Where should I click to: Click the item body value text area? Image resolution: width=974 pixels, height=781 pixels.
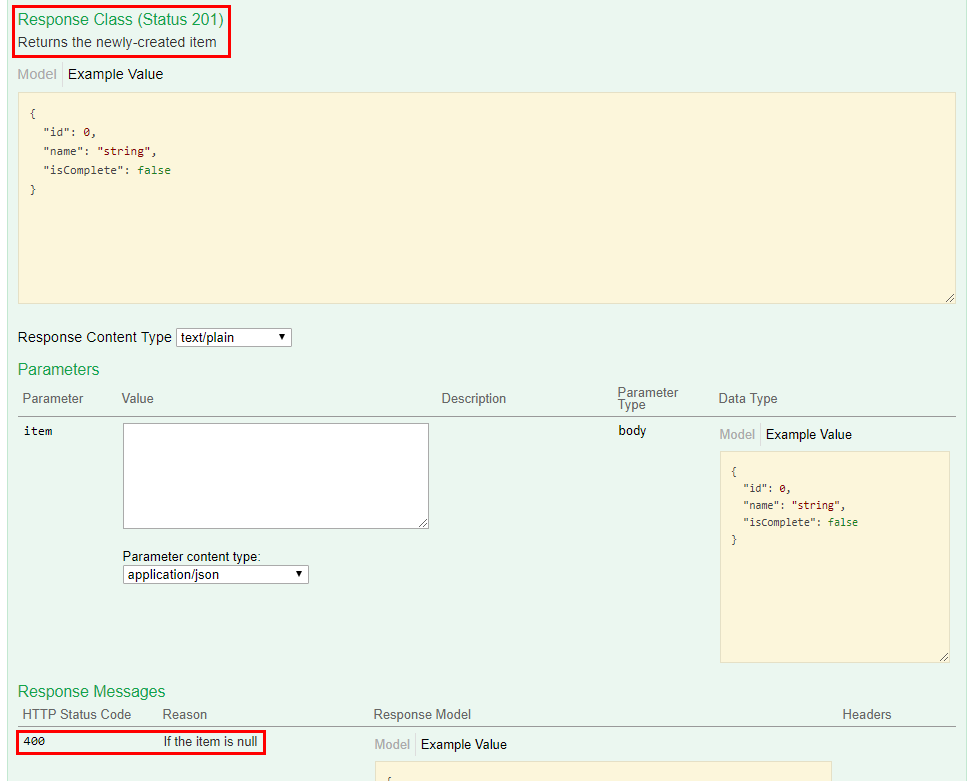point(275,475)
